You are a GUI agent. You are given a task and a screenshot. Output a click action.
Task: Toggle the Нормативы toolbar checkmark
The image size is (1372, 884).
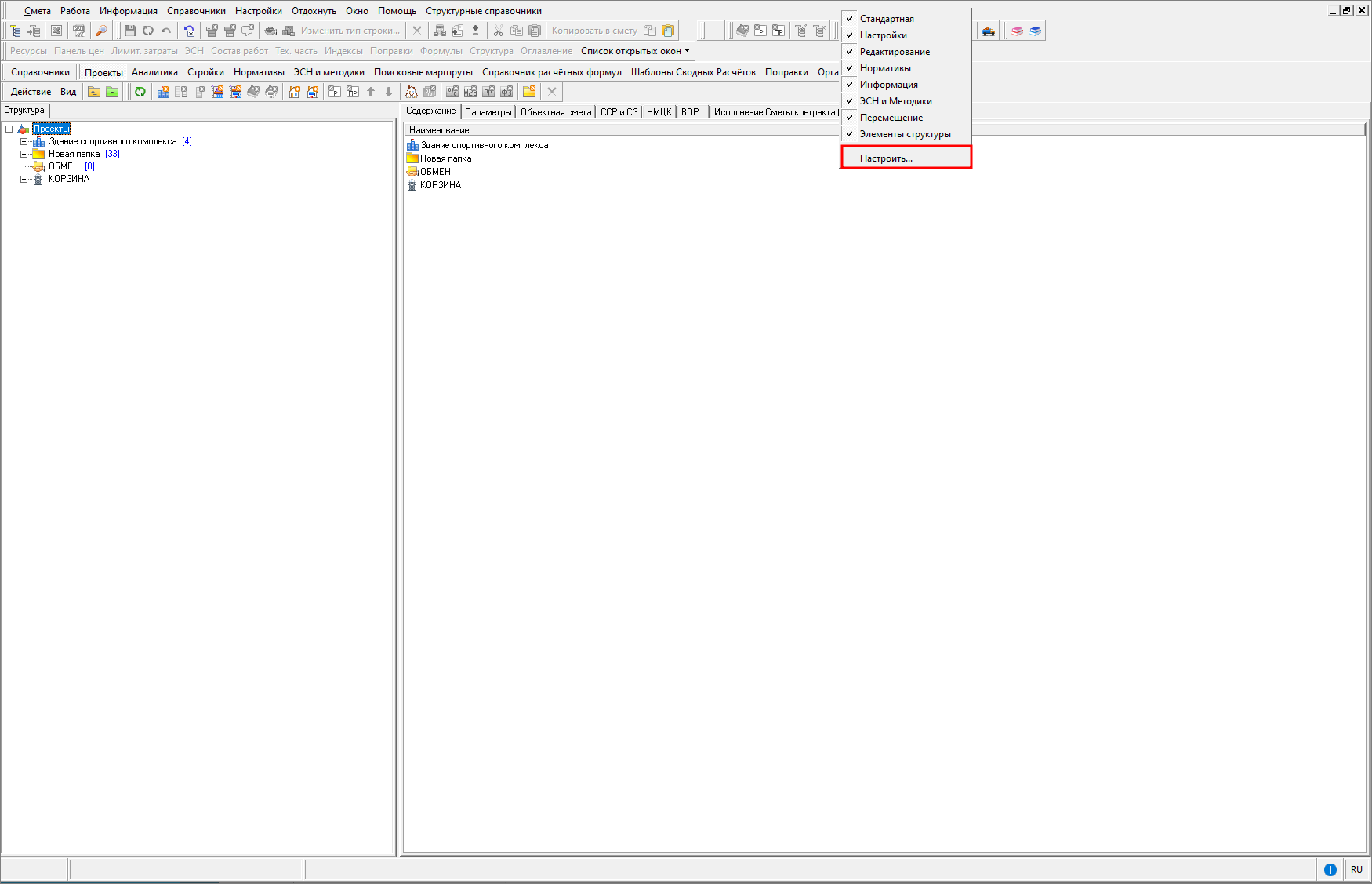click(x=885, y=68)
